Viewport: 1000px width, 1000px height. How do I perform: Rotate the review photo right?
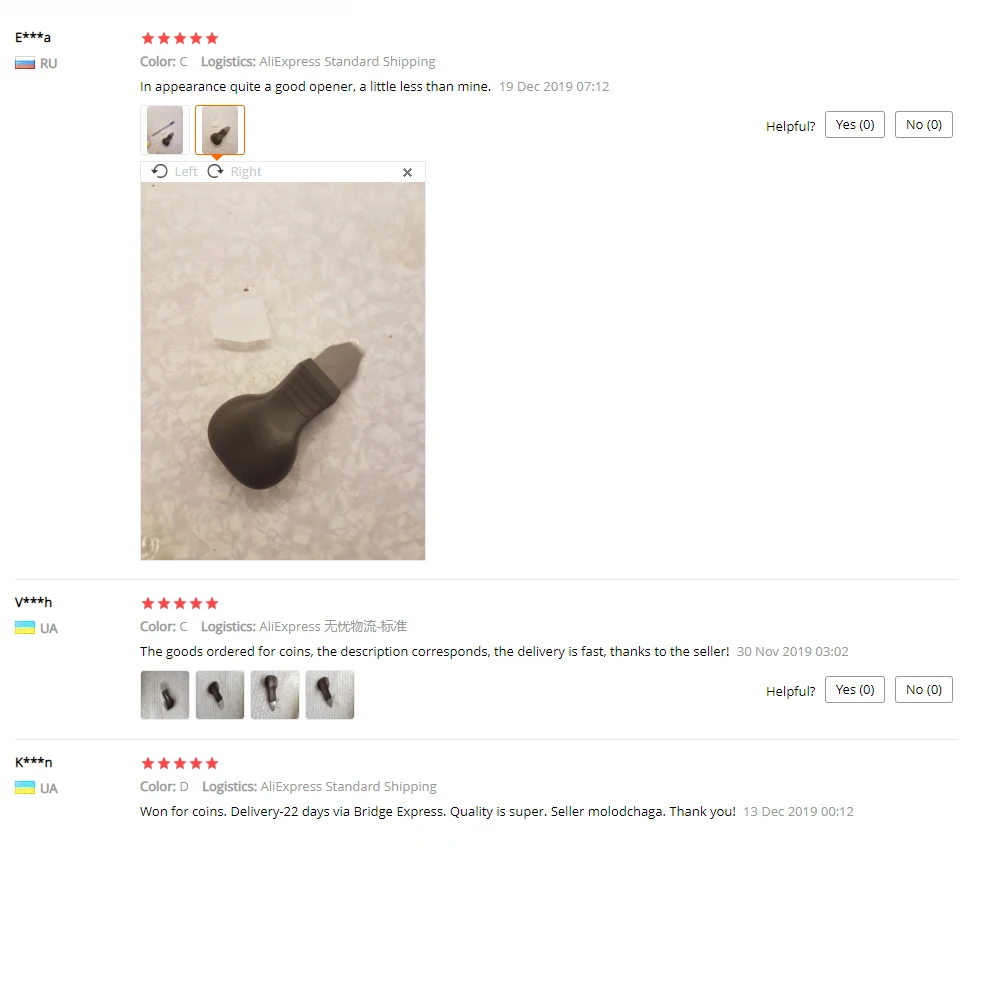tap(235, 172)
